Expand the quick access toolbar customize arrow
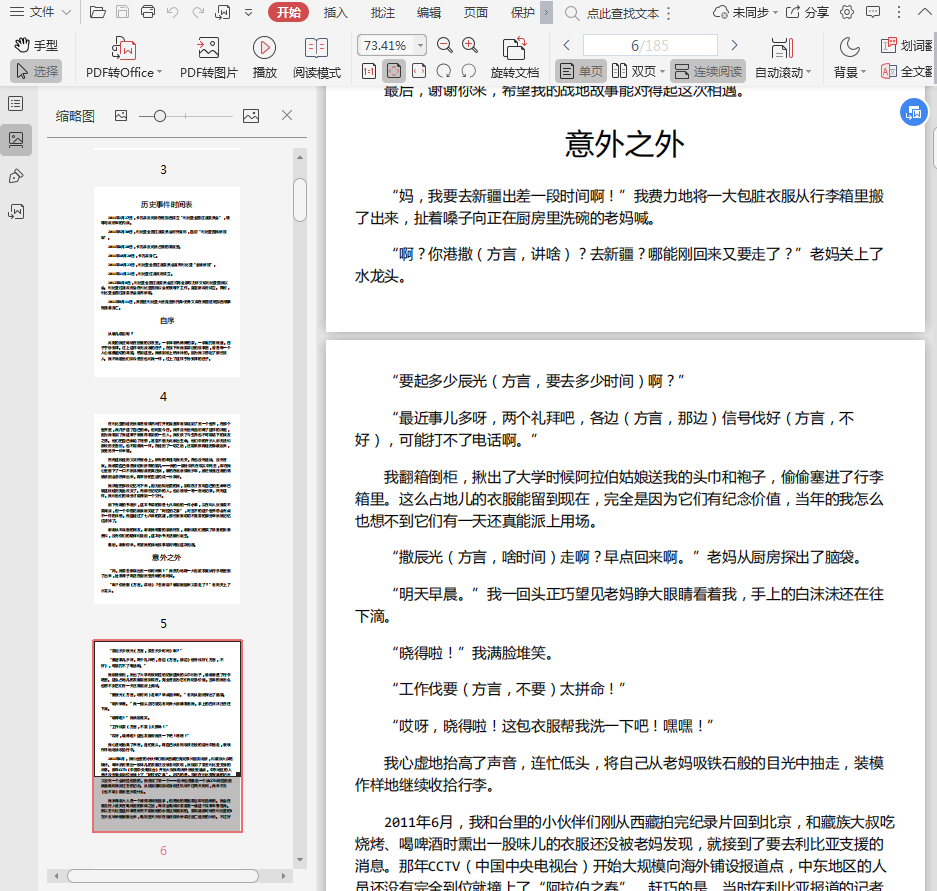Viewport: 937px width, 891px height. [249, 12]
